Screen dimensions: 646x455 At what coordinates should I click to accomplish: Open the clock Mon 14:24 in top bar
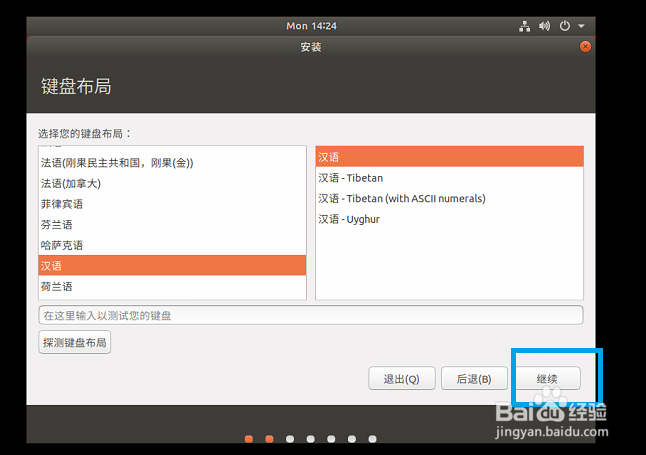pos(311,26)
